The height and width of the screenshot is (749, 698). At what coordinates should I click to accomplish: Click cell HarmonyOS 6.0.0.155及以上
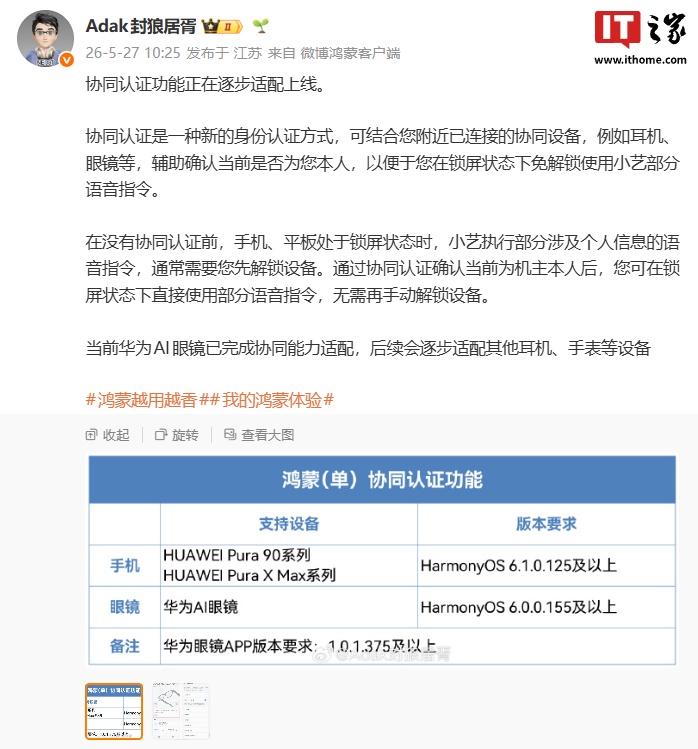[518, 607]
